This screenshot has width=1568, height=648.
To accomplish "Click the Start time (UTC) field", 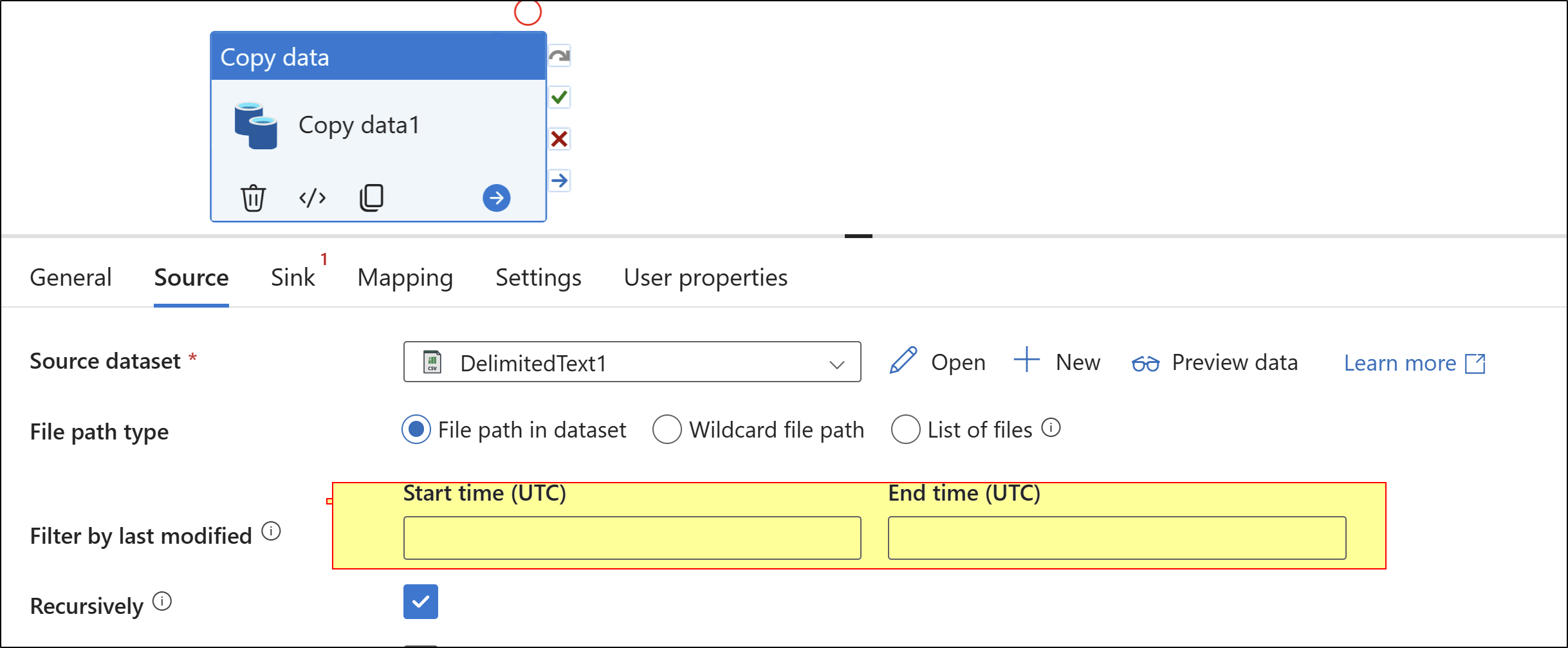I will pos(632,538).
